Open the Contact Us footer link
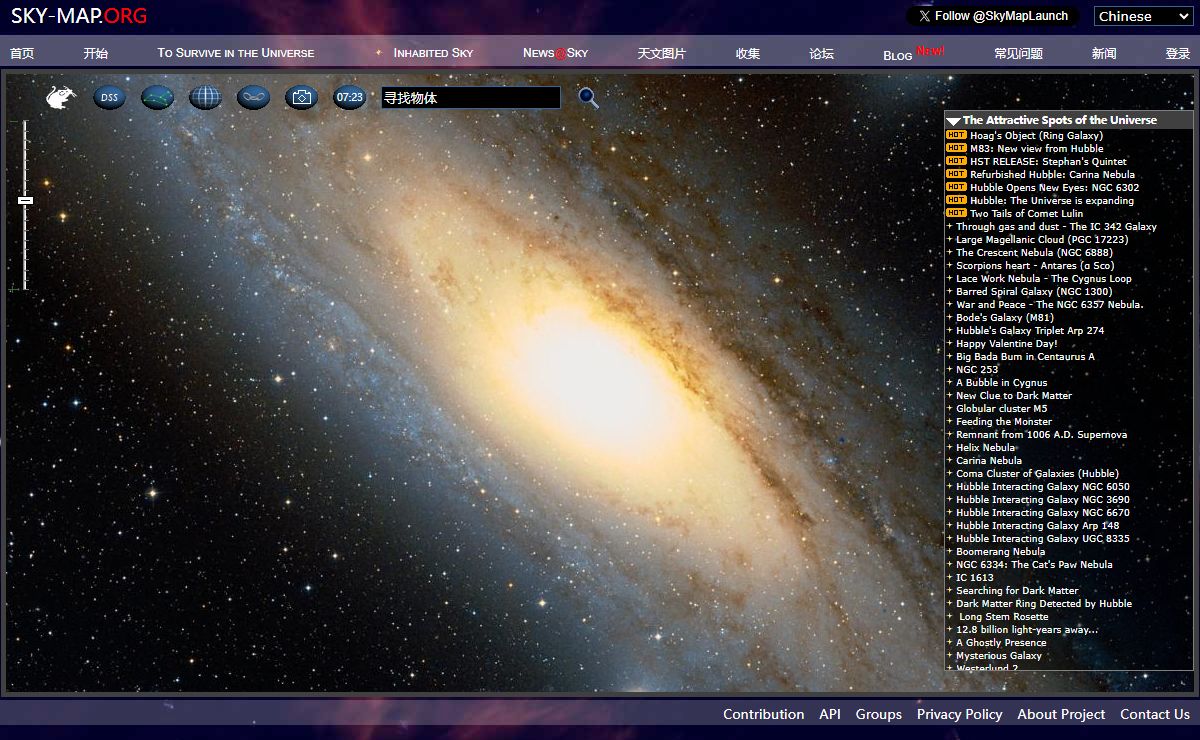The width and height of the screenshot is (1200, 740). tap(1155, 714)
